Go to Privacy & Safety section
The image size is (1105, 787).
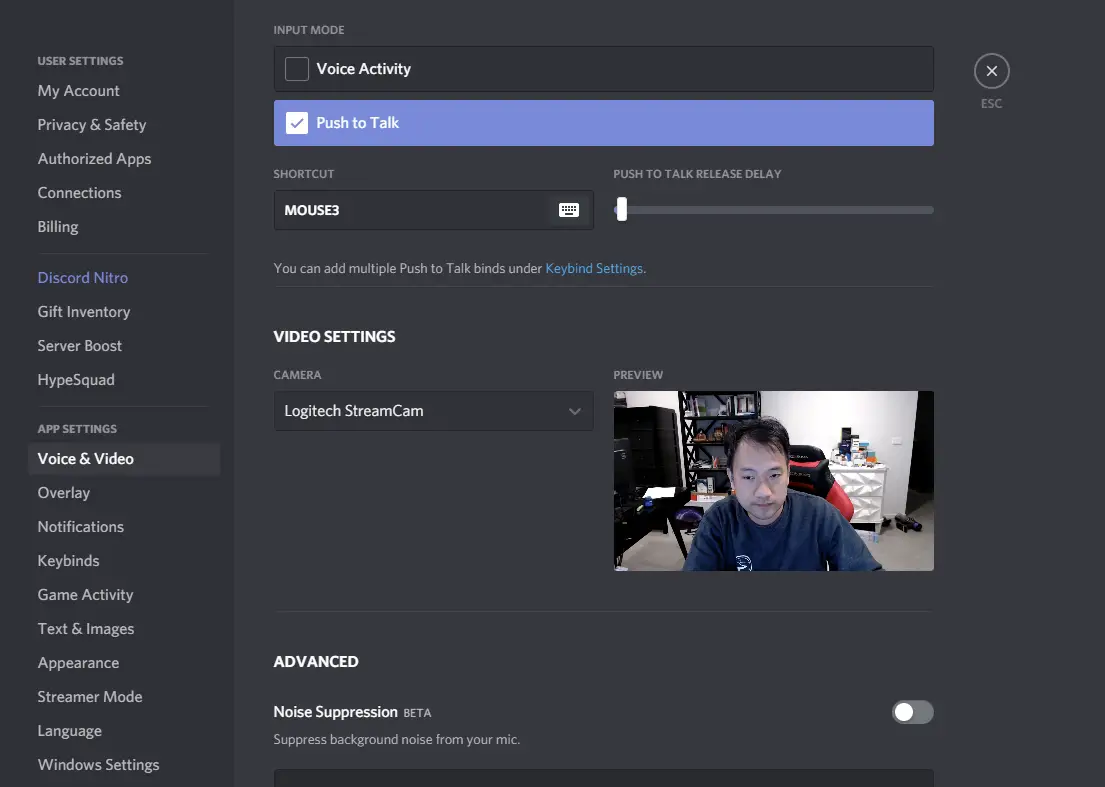click(x=92, y=125)
